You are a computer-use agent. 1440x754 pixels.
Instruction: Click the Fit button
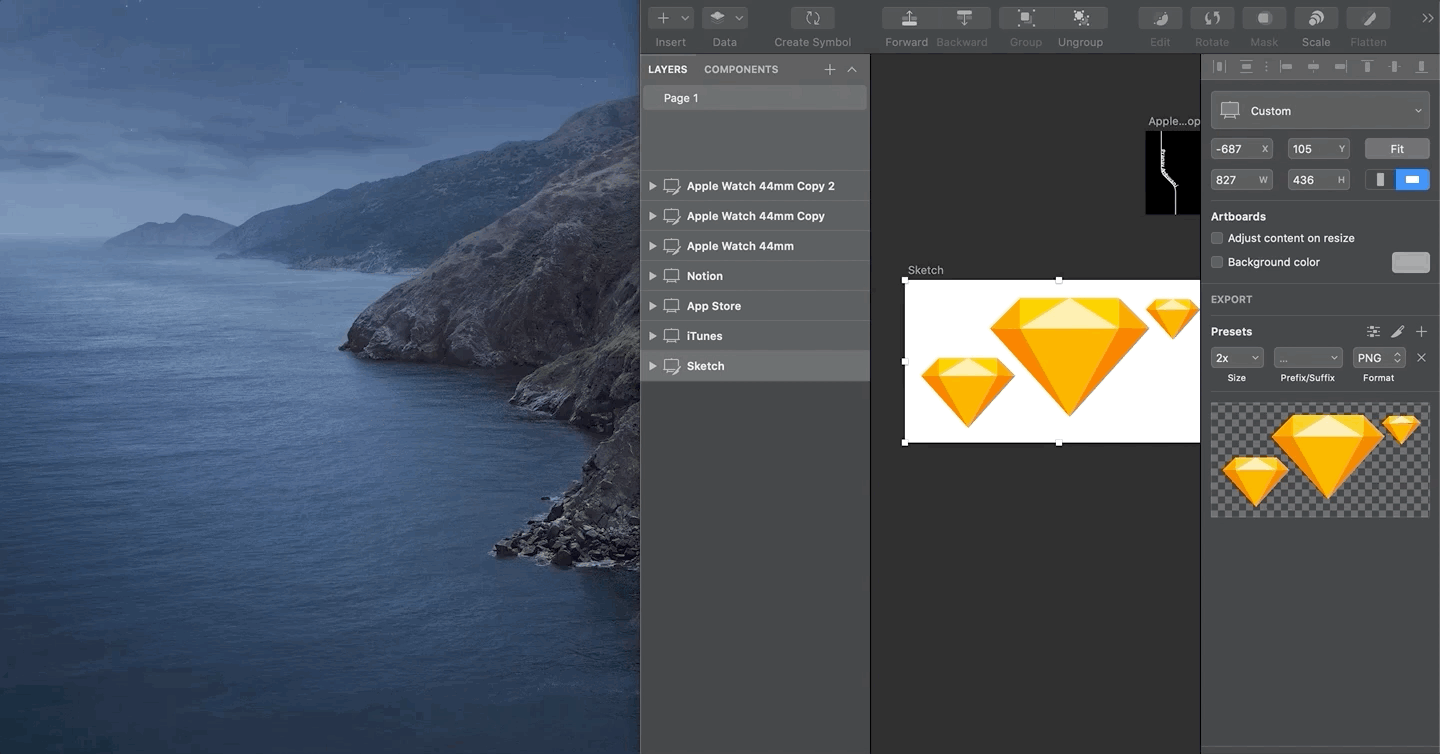[1396, 148]
